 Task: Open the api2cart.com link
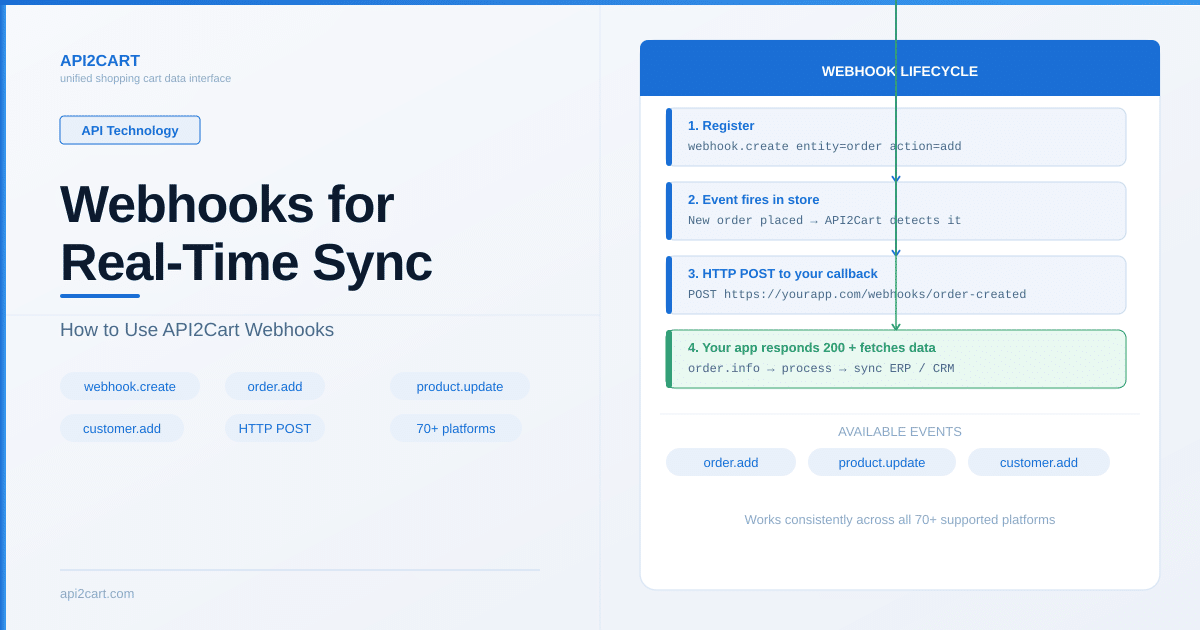pos(97,593)
